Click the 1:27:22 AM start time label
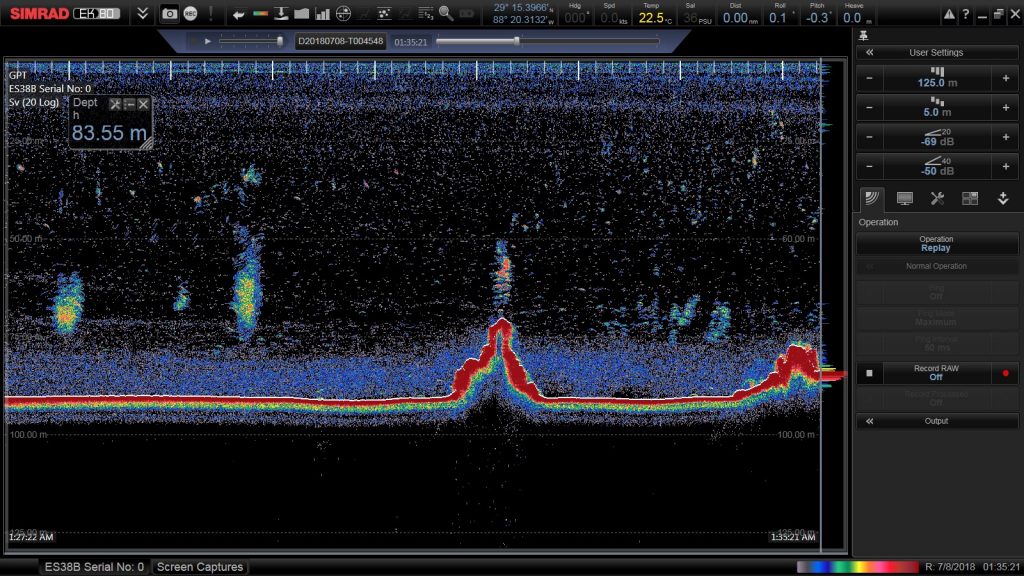Viewport: 1024px width, 576px height. 31,537
